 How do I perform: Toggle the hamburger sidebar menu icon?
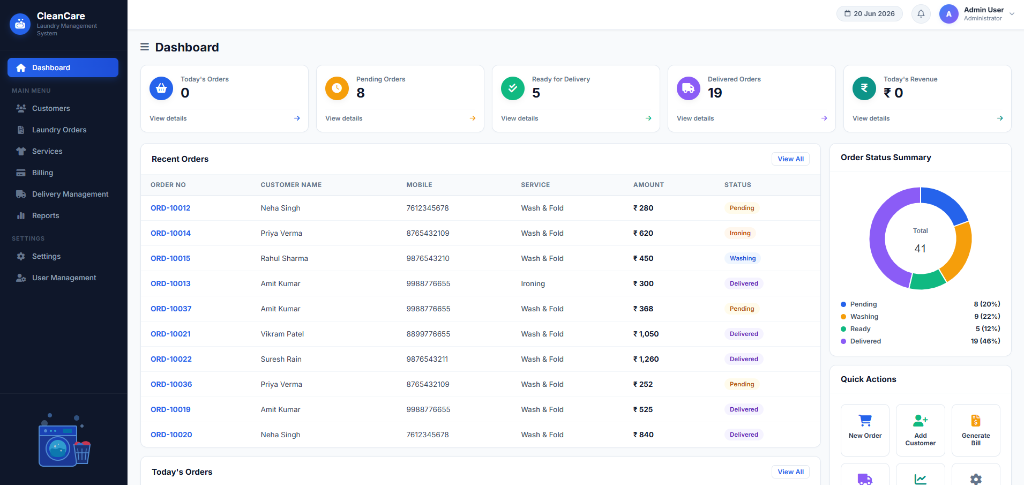pos(145,47)
